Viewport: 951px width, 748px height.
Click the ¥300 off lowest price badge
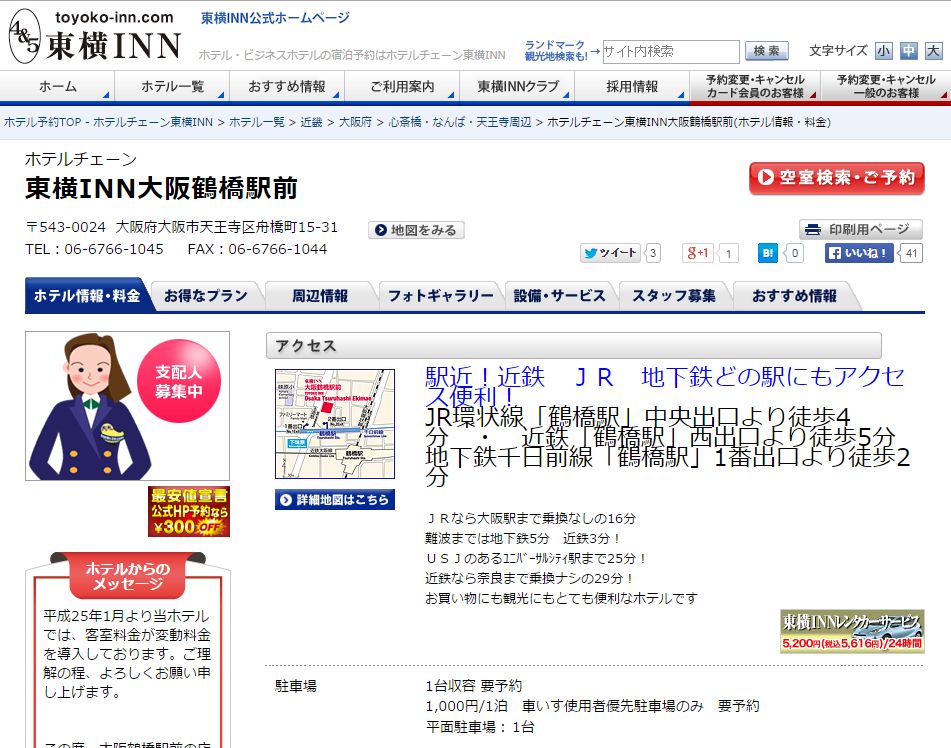point(189,511)
